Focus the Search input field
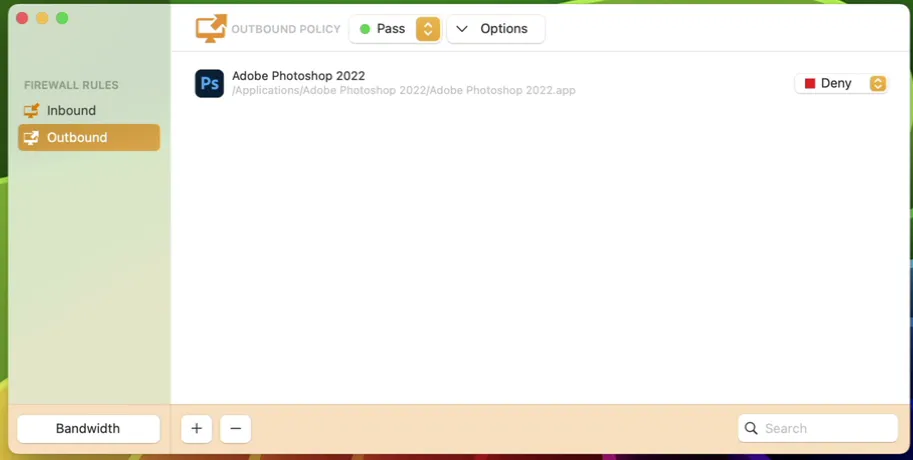Image resolution: width=913 pixels, height=460 pixels. 827,429
